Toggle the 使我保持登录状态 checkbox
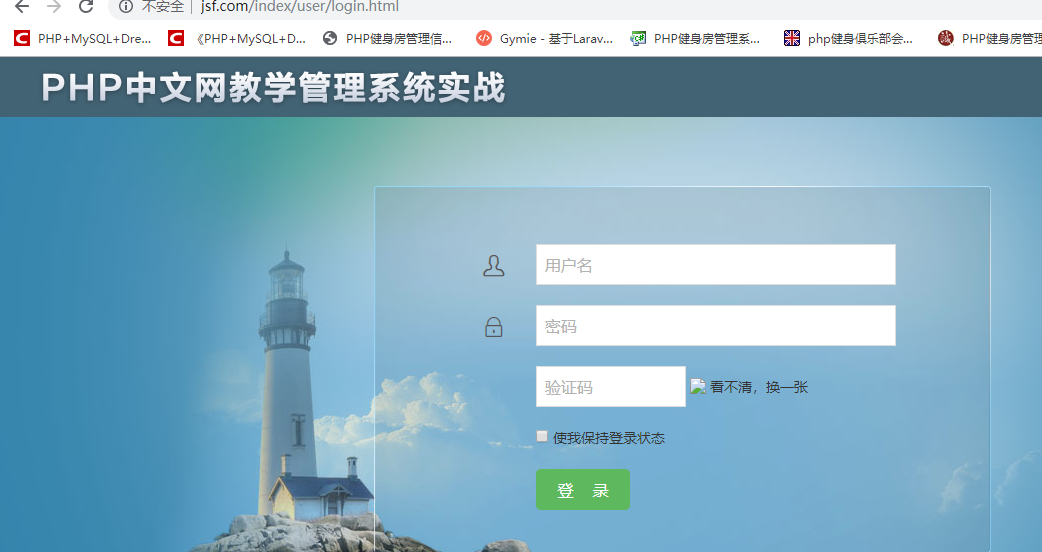This screenshot has height=552, width=1042. point(542,436)
